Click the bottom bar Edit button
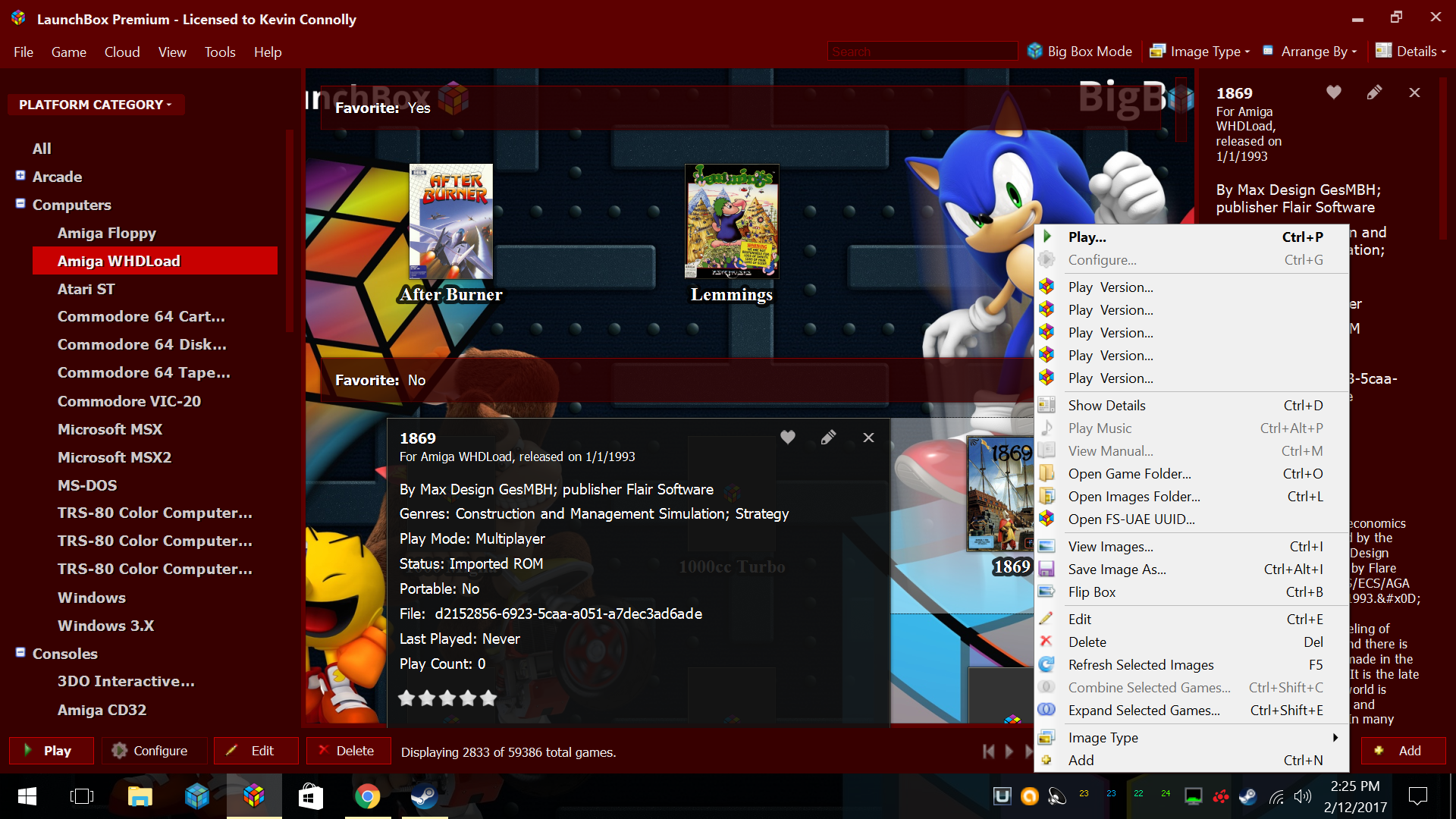This screenshot has height=819, width=1456. tap(256, 751)
